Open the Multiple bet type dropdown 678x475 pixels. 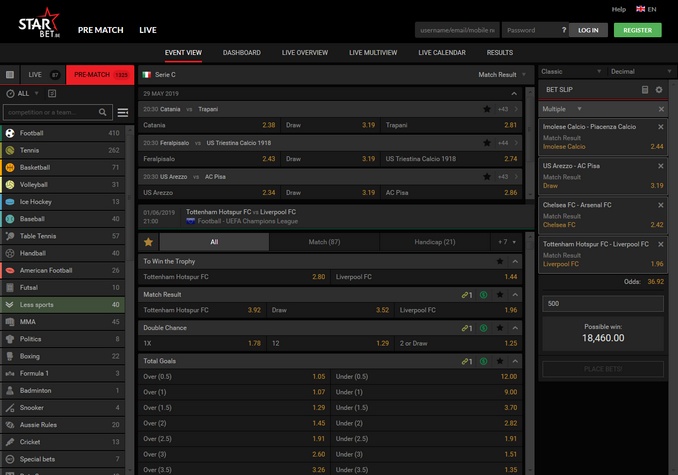click(562, 109)
